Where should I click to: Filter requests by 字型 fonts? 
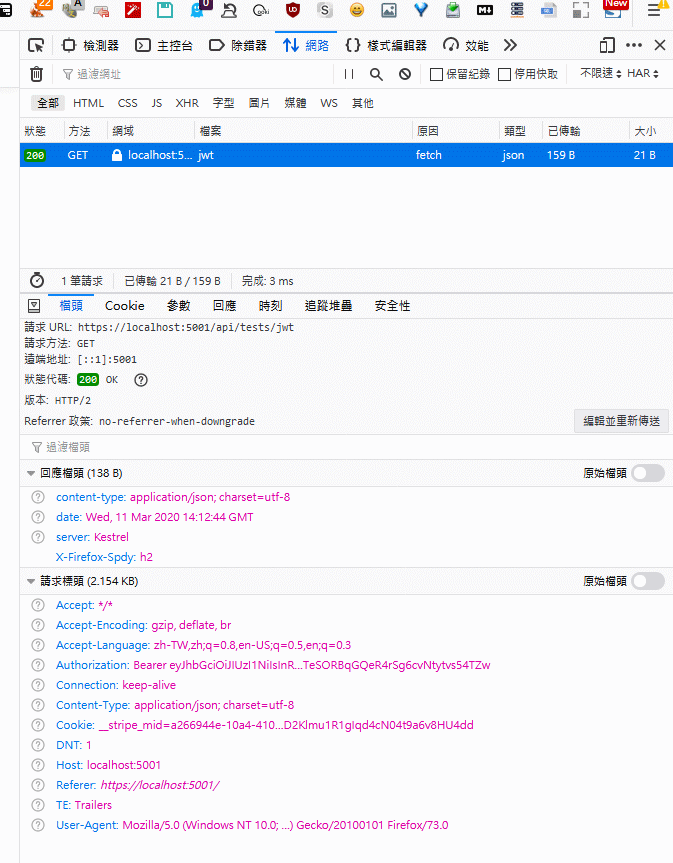[223, 103]
